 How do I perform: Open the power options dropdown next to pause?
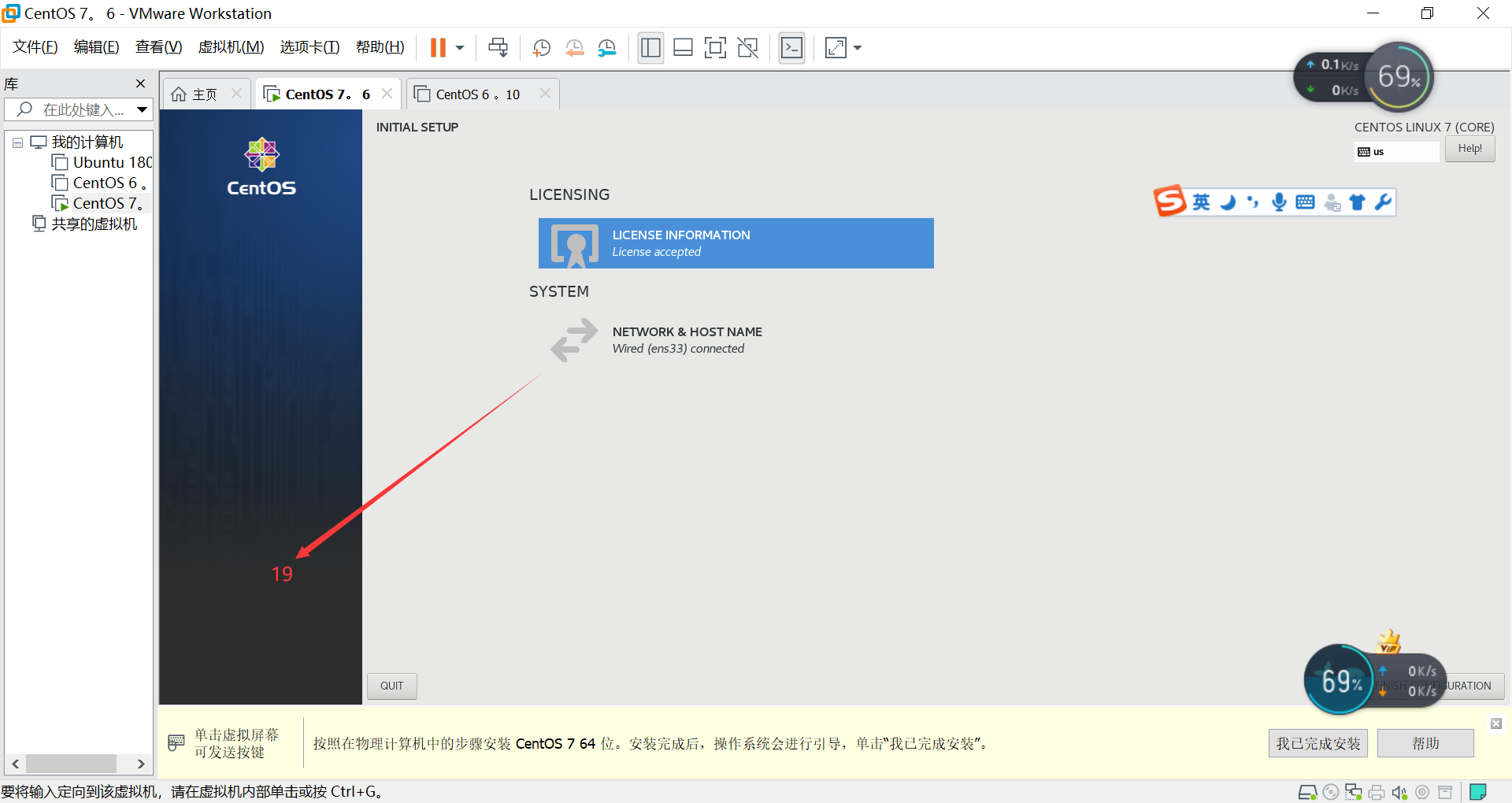[460, 48]
